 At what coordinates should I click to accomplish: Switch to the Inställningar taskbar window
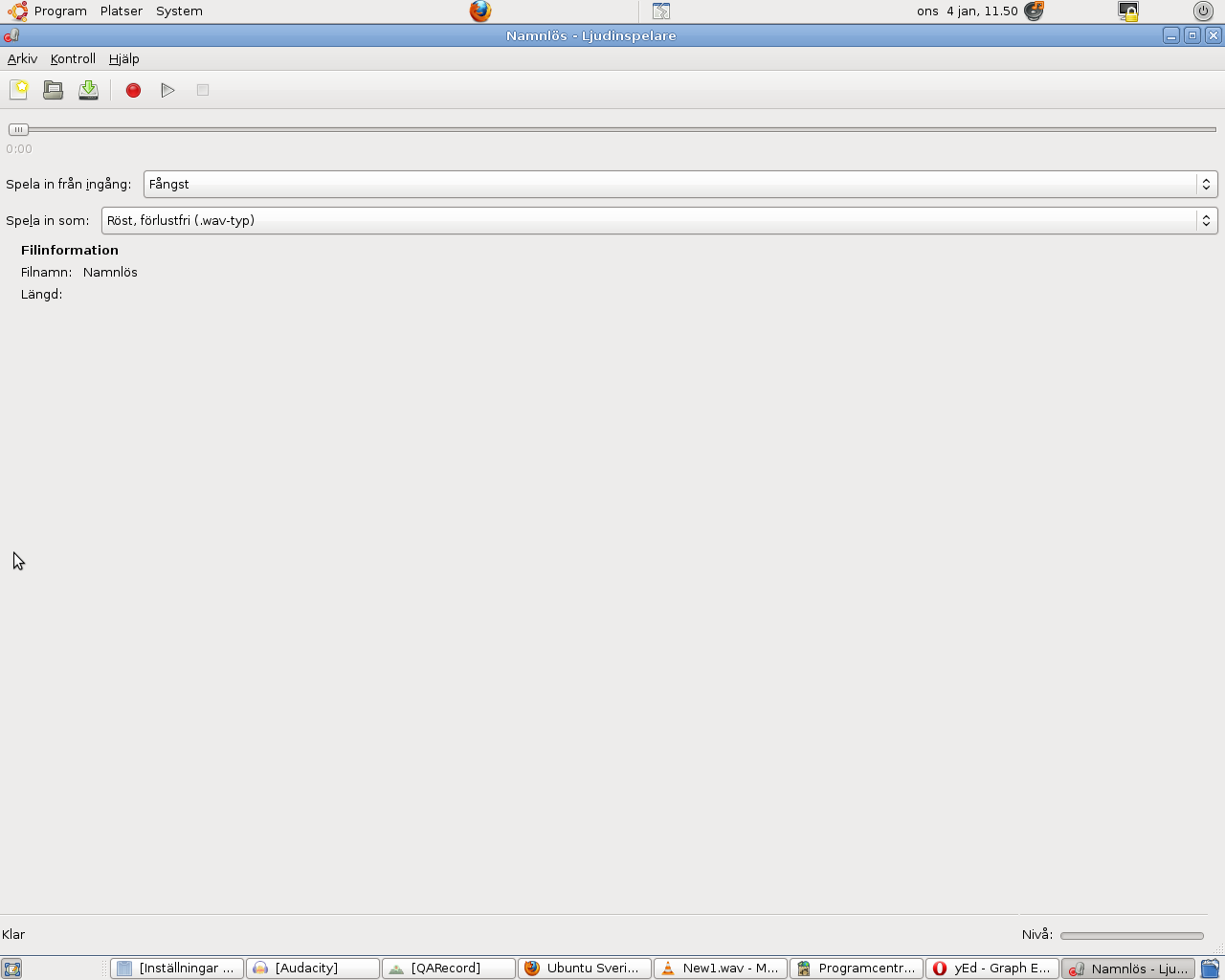click(x=177, y=969)
